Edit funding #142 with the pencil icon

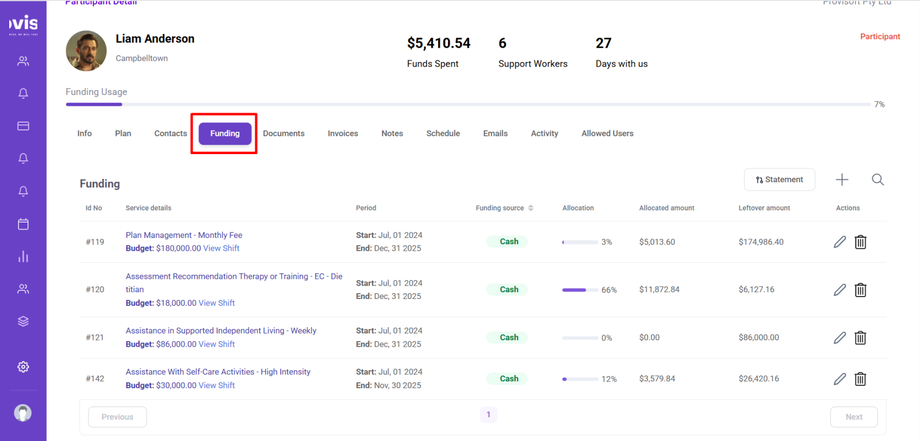point(839,379)
